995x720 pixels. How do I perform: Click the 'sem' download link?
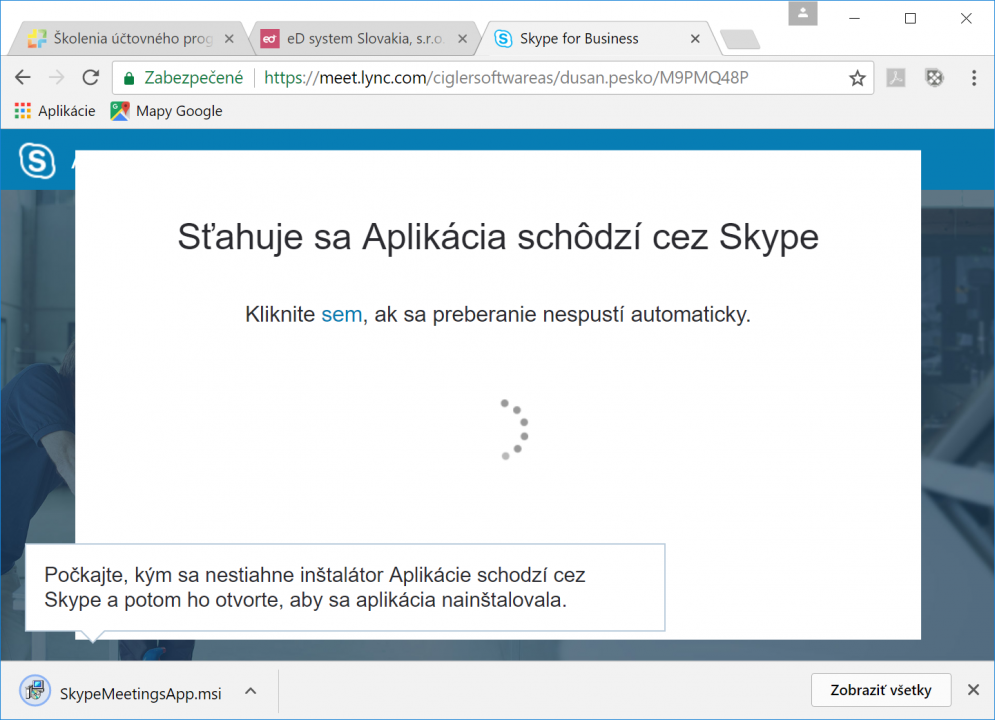[x=341, y=314]
